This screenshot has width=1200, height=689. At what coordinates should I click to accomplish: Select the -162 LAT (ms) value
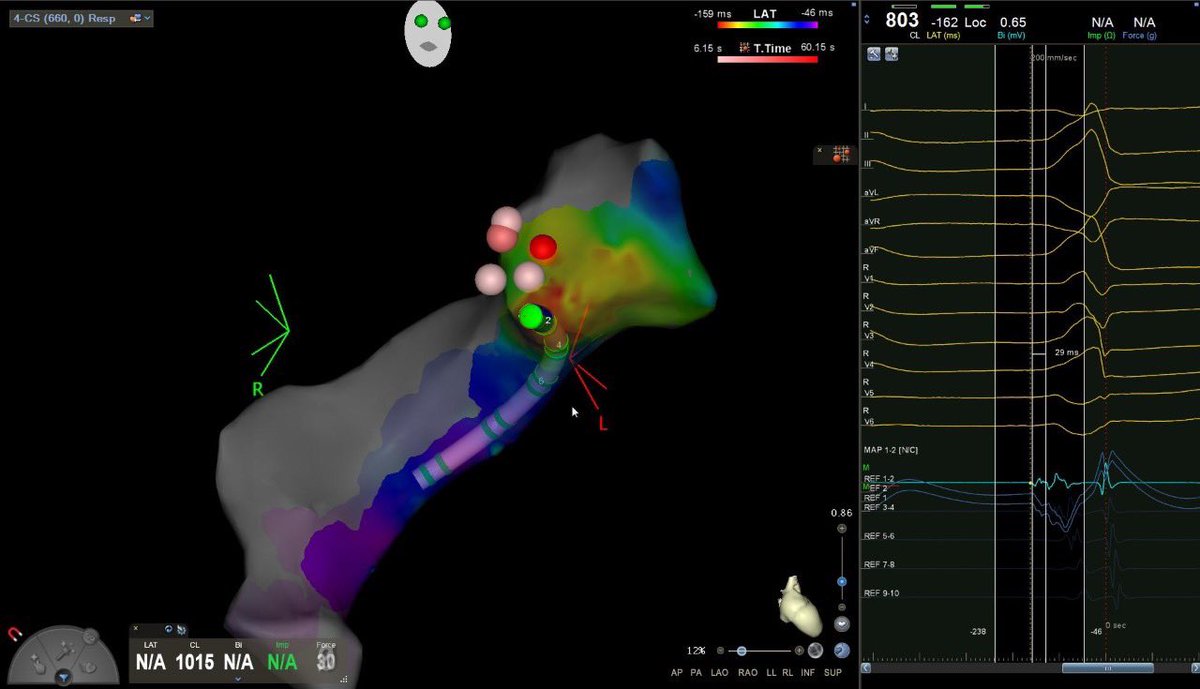point(945,21)
